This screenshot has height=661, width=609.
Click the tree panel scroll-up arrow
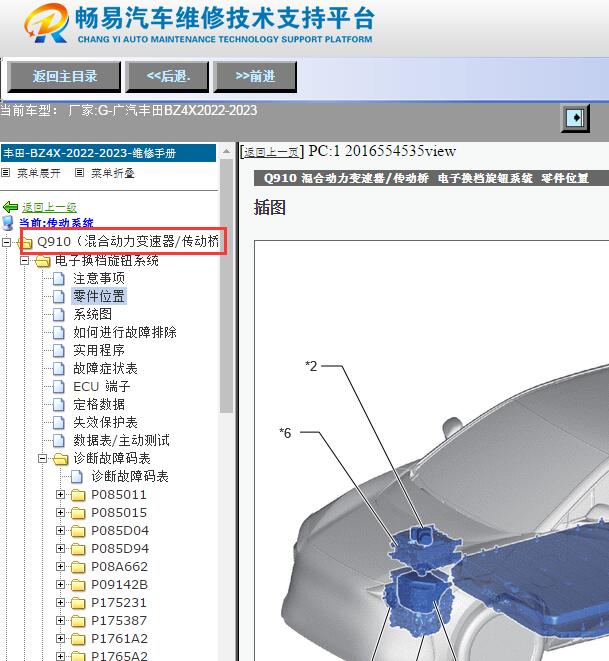pyautogui.click(x=226, y=151)
